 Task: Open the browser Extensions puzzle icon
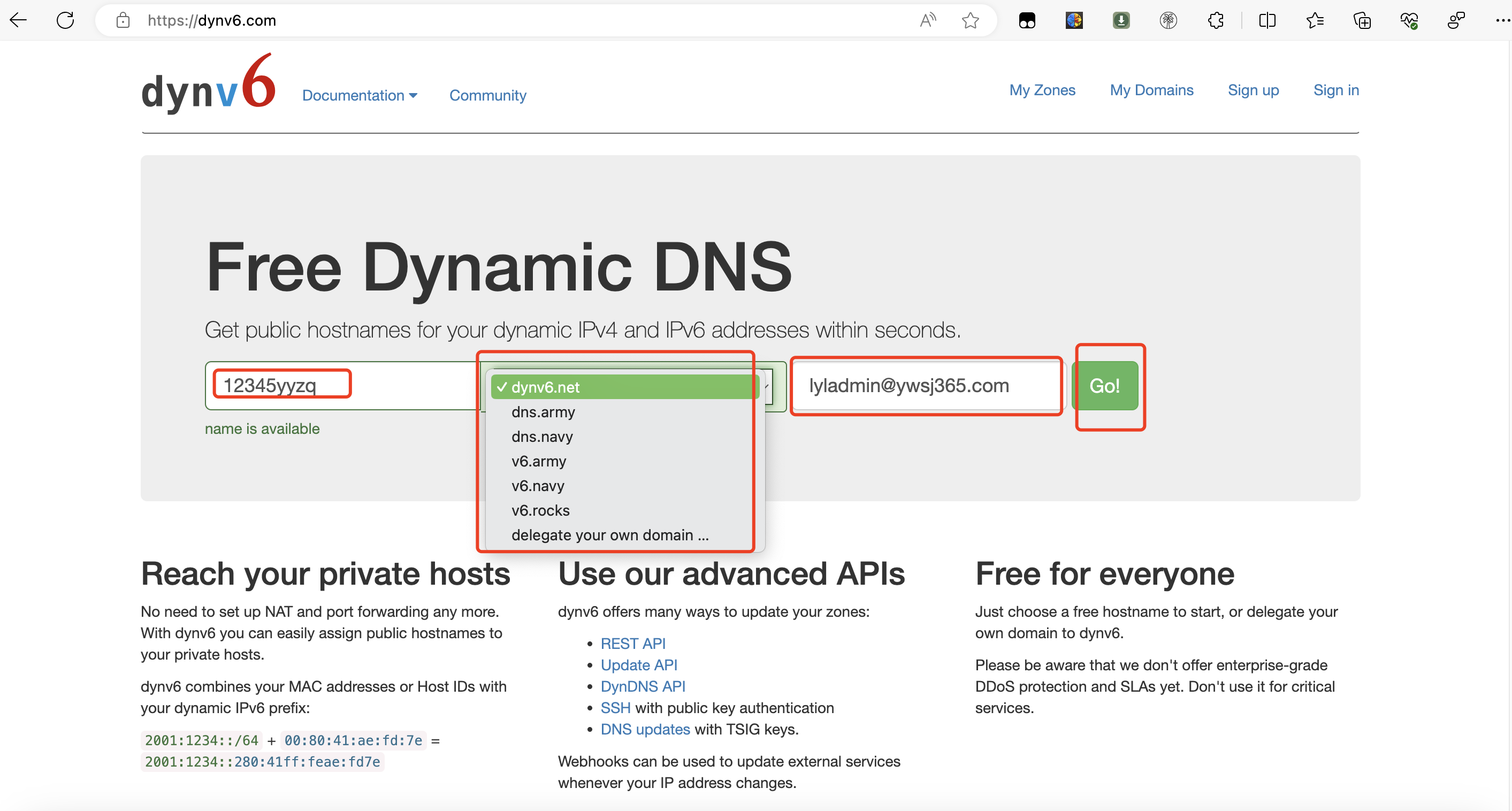(x=1216, y=20)
